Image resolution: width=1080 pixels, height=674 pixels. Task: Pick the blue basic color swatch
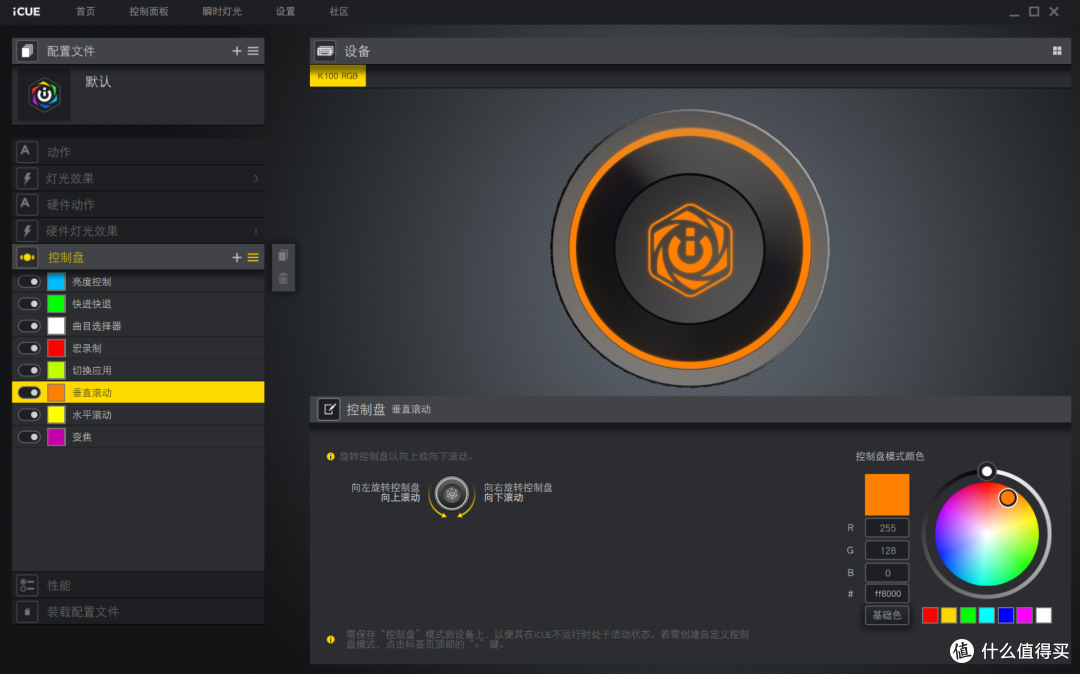click(1006, 615)
